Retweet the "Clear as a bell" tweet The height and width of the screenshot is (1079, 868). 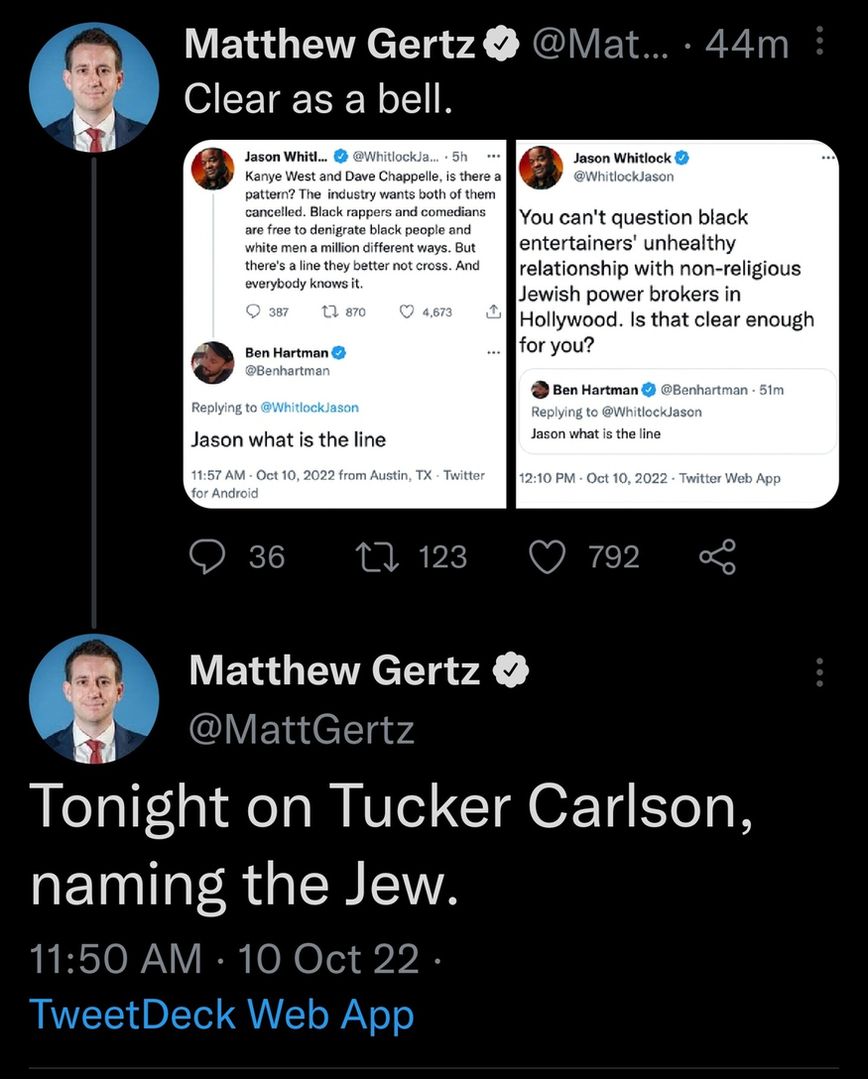[x=380, y=556]
